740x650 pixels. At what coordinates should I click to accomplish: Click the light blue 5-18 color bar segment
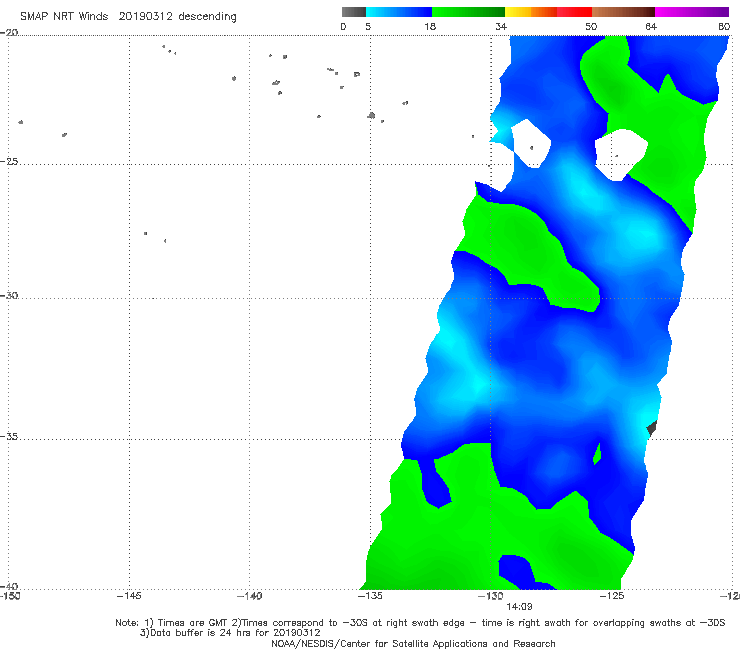(399, 12)
